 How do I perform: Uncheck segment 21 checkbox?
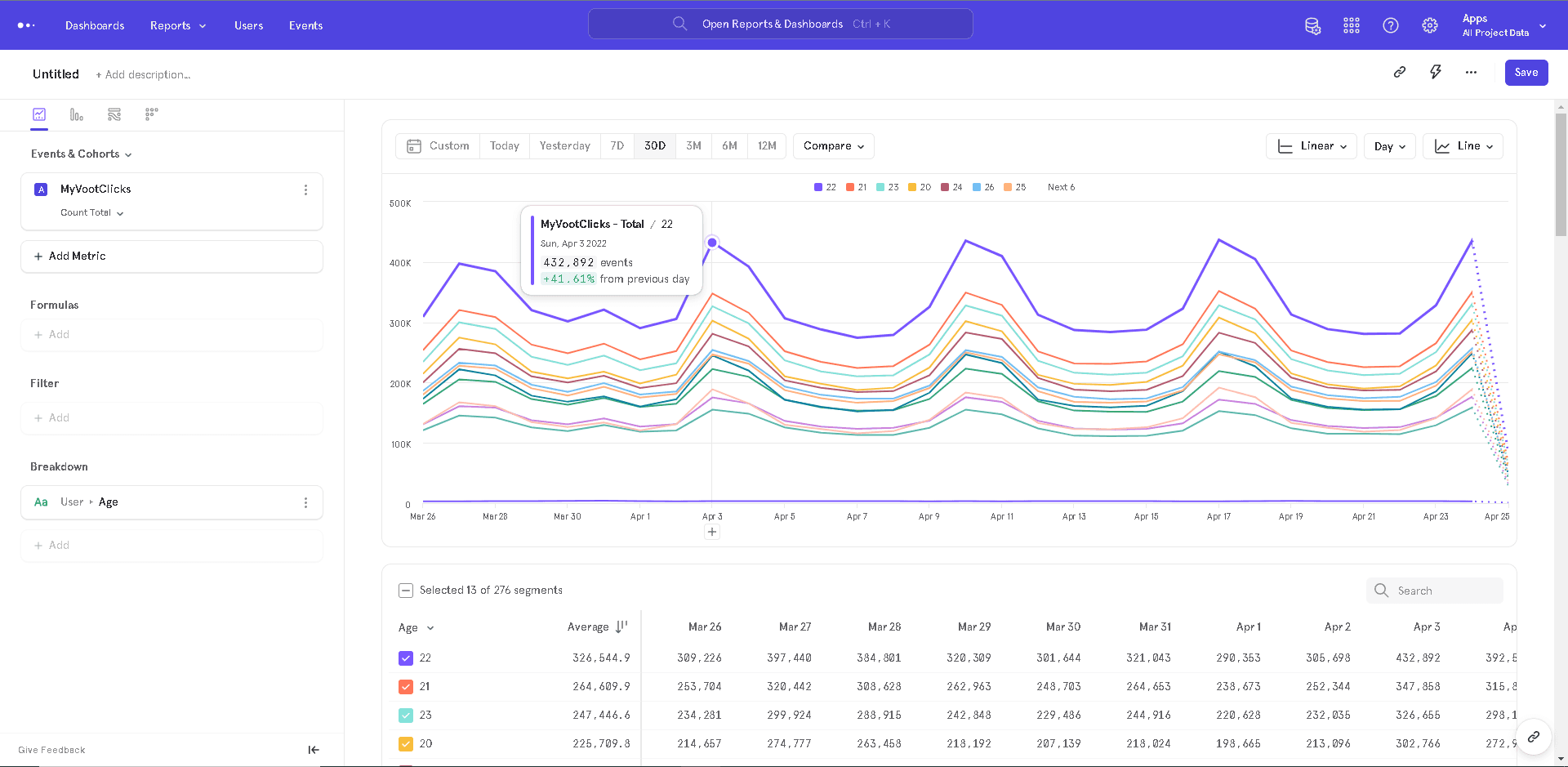(406, 686)
